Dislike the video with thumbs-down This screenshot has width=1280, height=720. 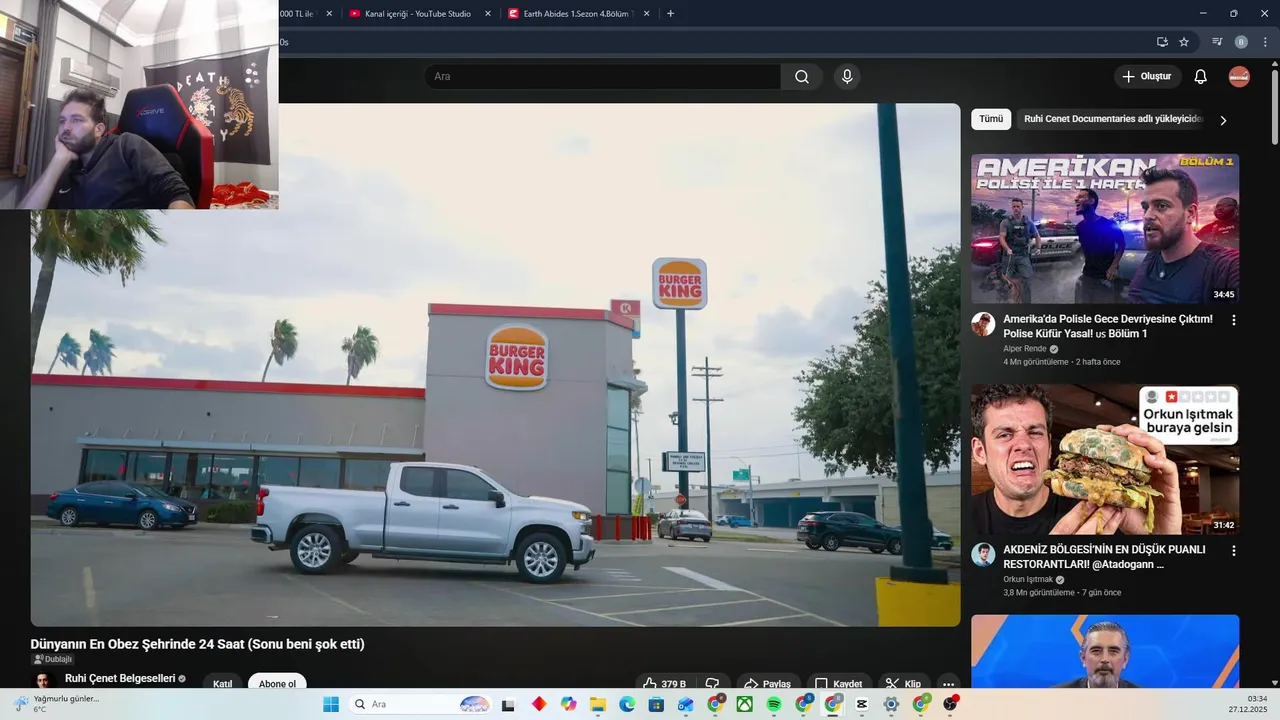(712, 684)
